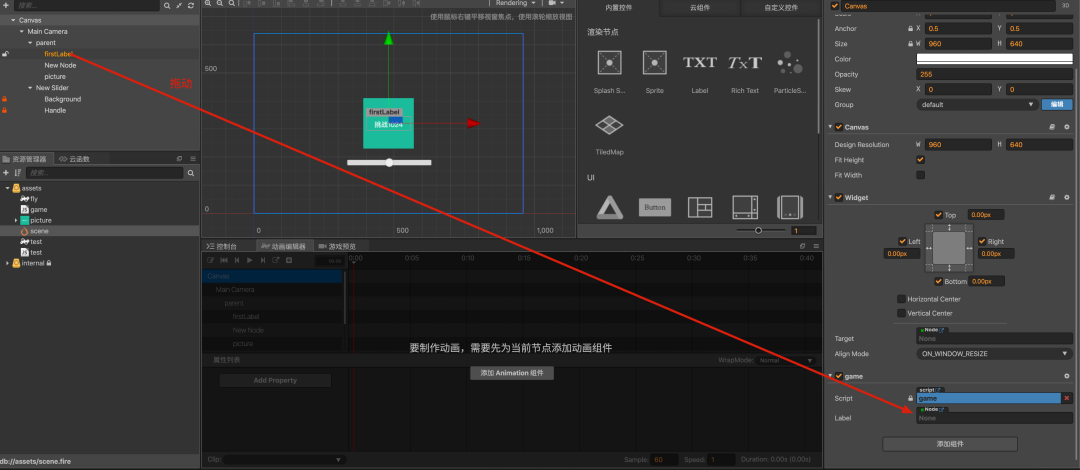Click the icon size slider in node library
This screenshot has height=470, width=1080.
pyautogui.click(x=760, y=230)
